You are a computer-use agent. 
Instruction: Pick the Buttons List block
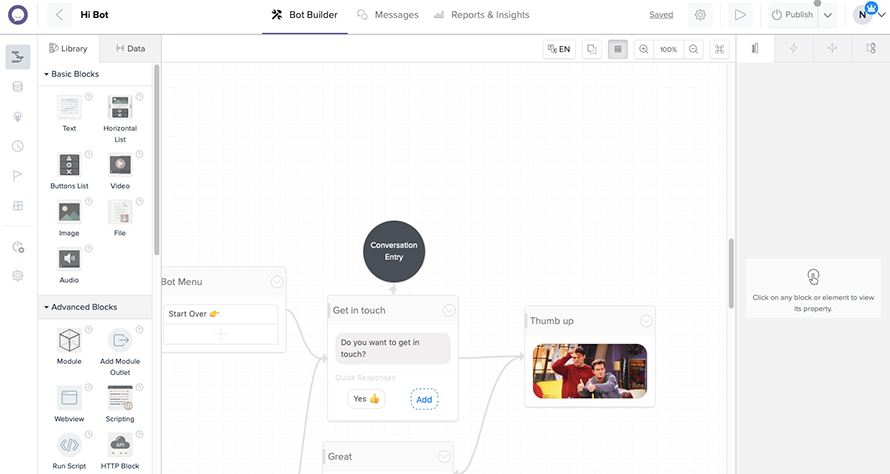69,170
